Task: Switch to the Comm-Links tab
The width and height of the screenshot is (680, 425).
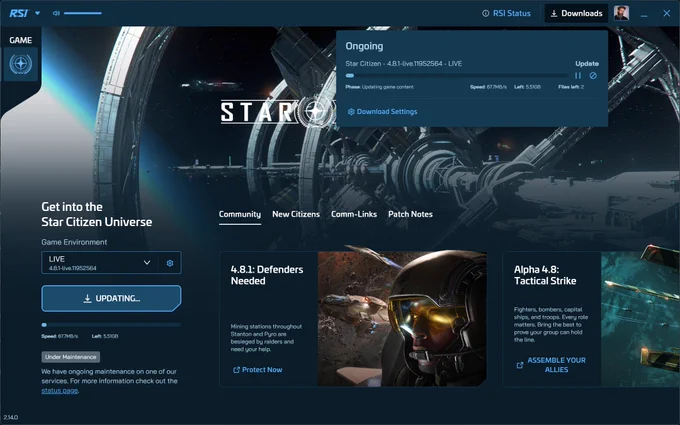Action: (x=354, y=214)
